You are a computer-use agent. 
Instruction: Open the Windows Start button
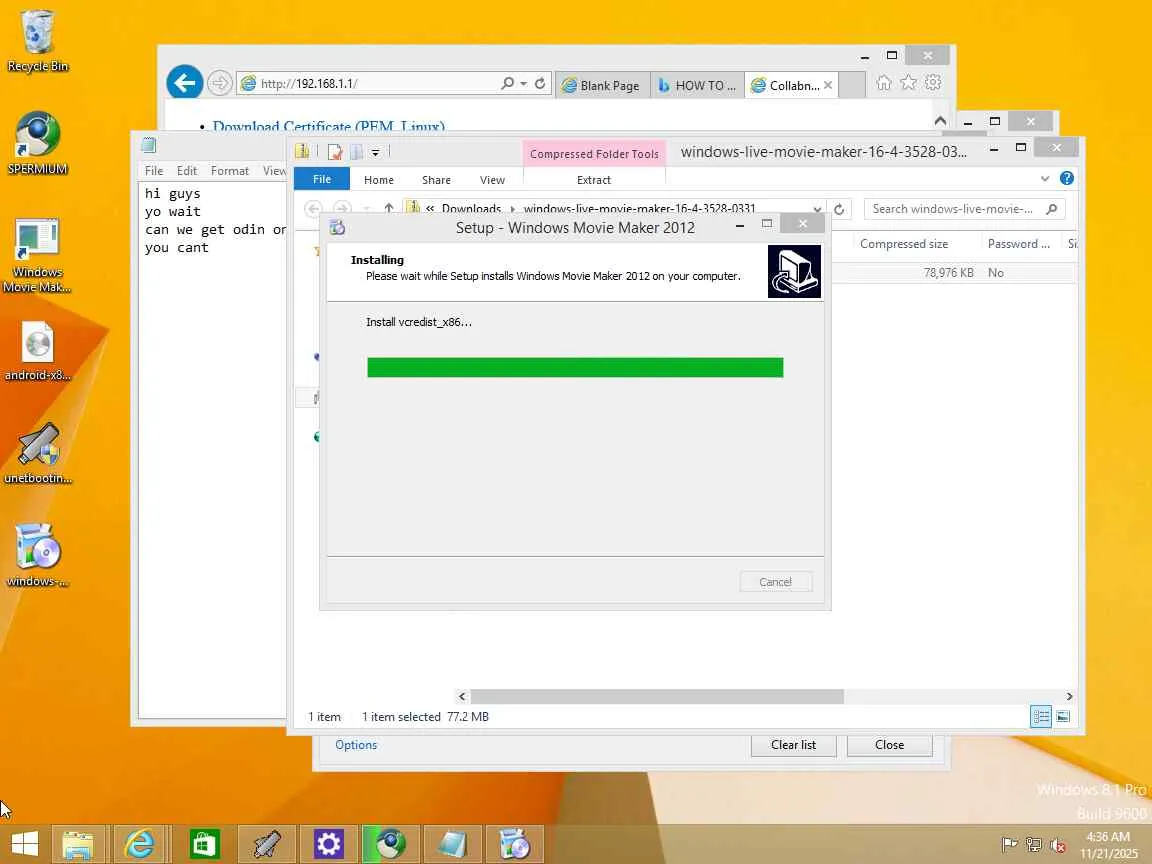click(x=24, y=843)
